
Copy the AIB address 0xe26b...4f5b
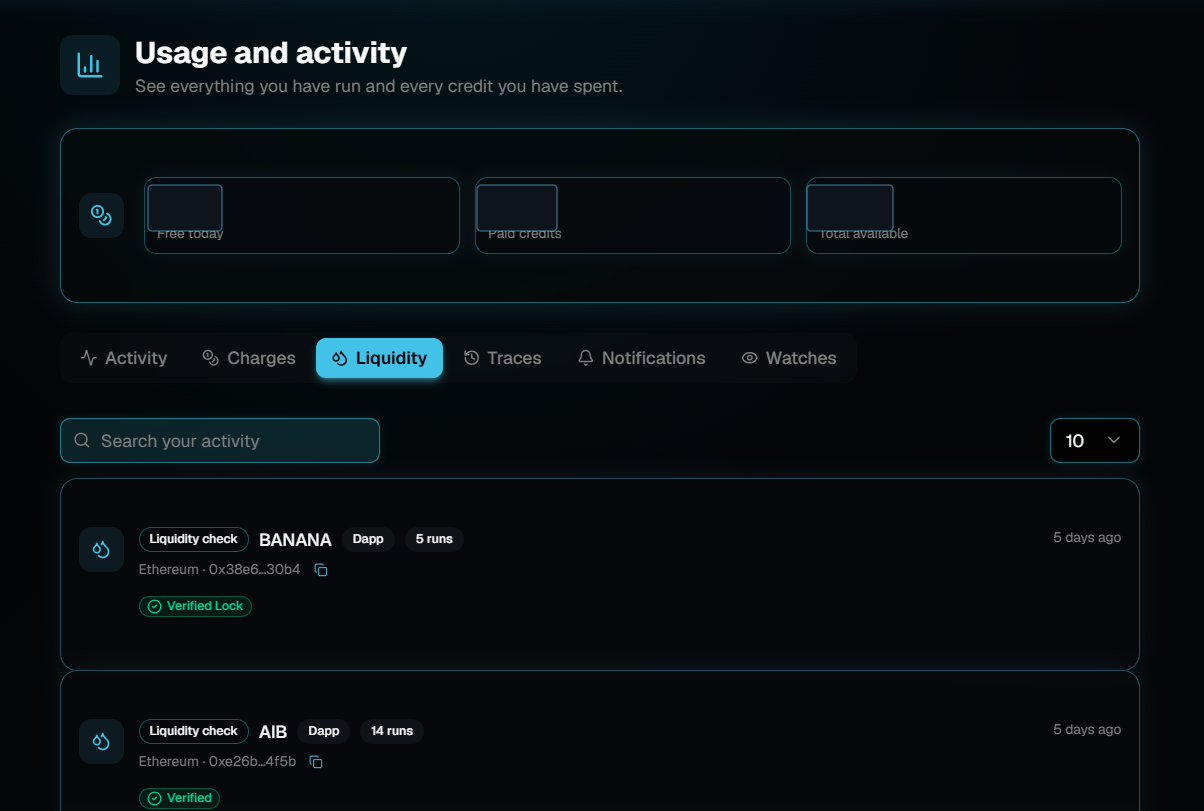click(x=316, y=762)
